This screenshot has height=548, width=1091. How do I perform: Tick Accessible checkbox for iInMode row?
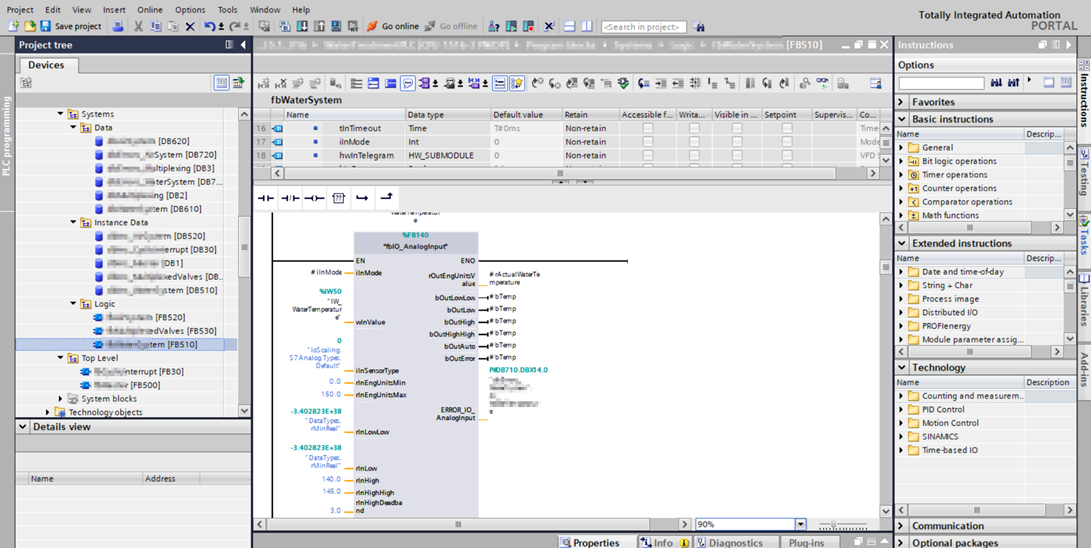pyautogui.click(x=648, y=142)
